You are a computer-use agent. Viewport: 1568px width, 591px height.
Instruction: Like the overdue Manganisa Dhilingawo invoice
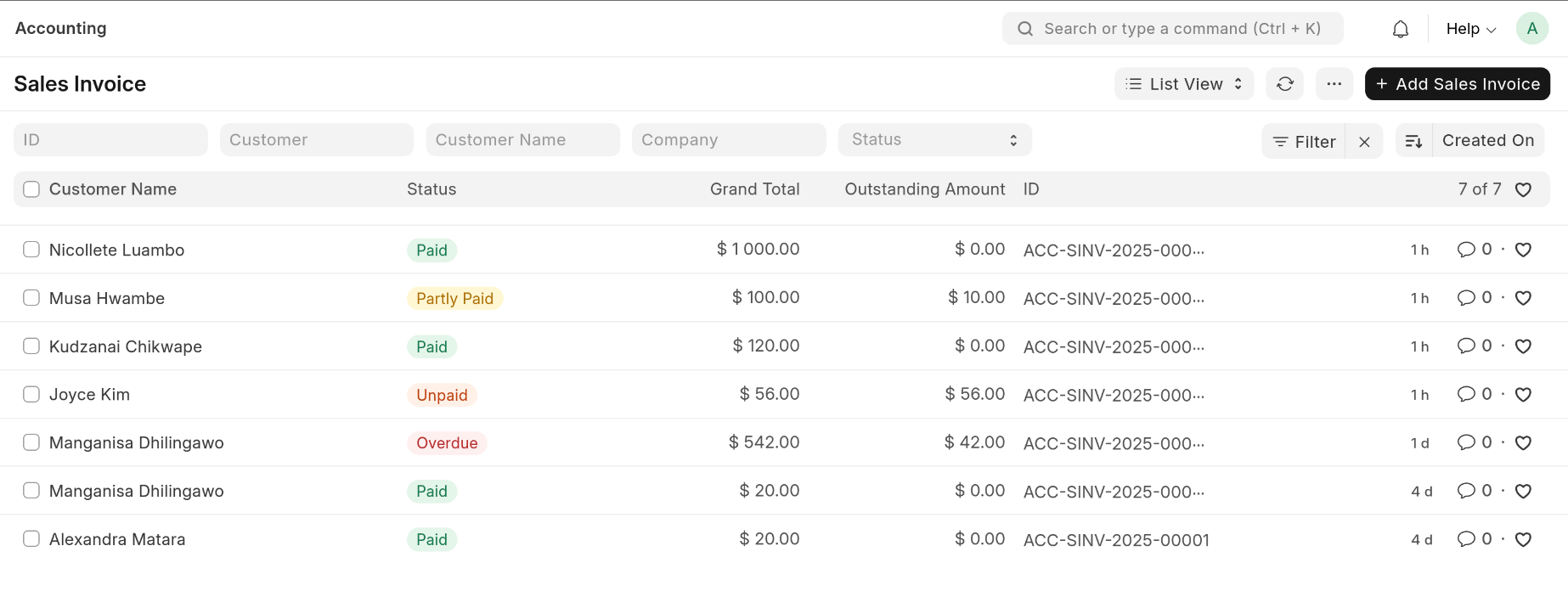click(1523, 443)
